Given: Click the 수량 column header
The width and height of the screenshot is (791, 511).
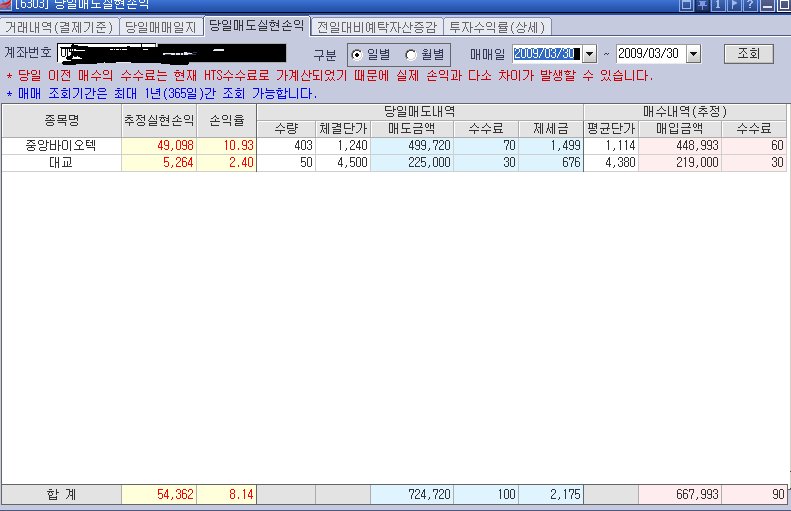Looking at the screenshot, I should click(x=286, y=129).
